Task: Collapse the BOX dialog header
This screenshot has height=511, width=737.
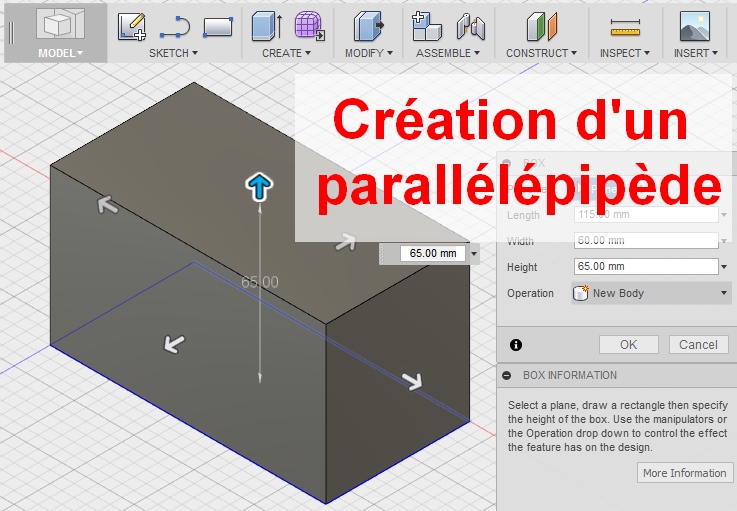Action: tap(507, 163)
